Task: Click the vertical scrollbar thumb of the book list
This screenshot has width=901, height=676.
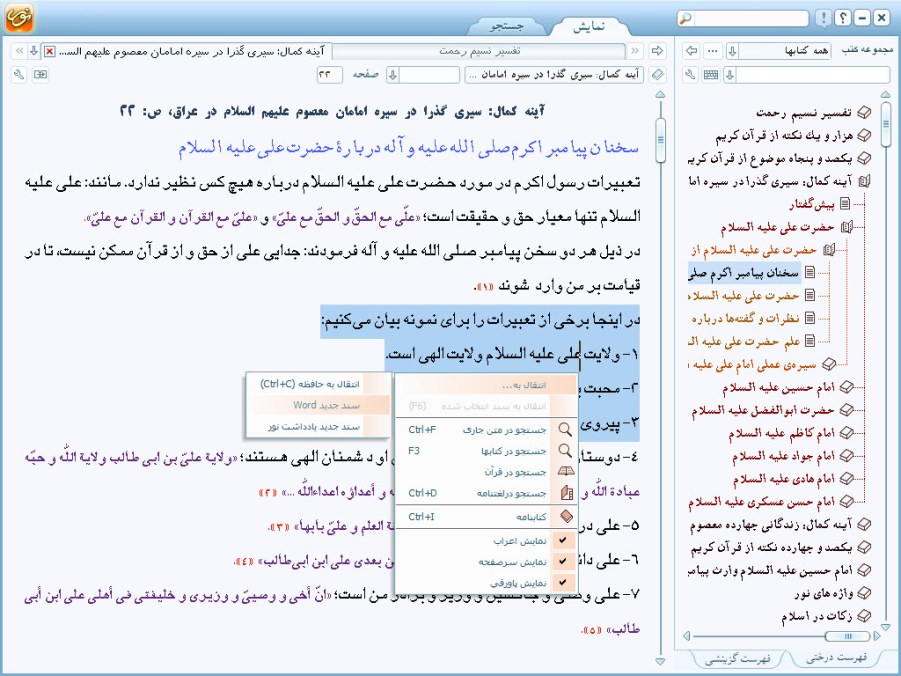Action: (x=885, y=123)
